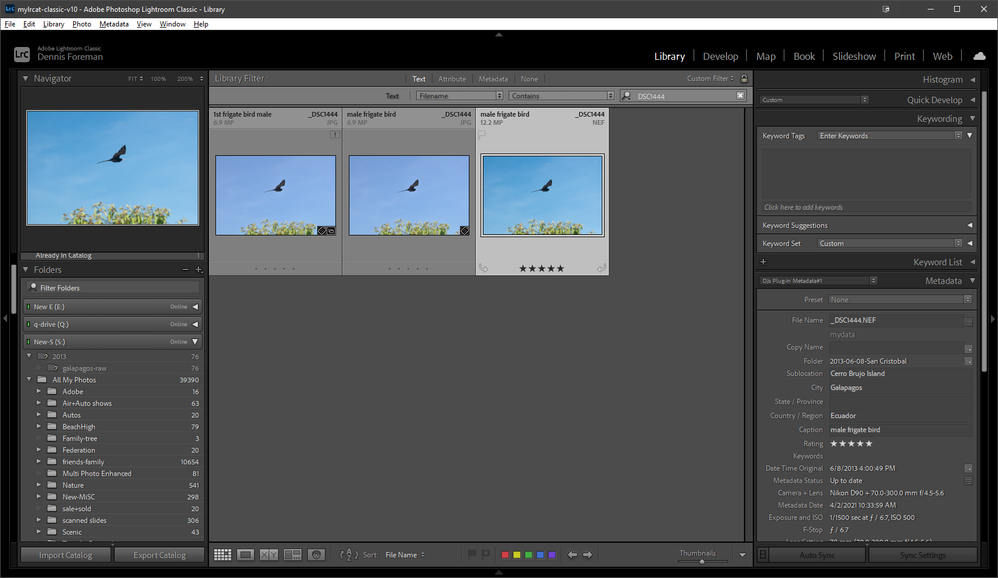The width and height of the screenshot is (998, 578).
Task: Toggle the Attribute filter bar
Action: pos(452,79)
